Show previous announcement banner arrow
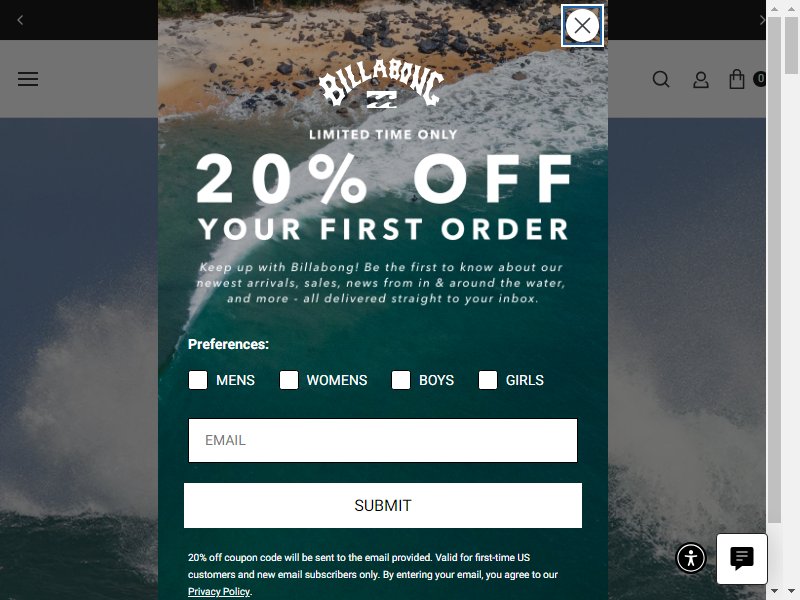 point(20,20)
